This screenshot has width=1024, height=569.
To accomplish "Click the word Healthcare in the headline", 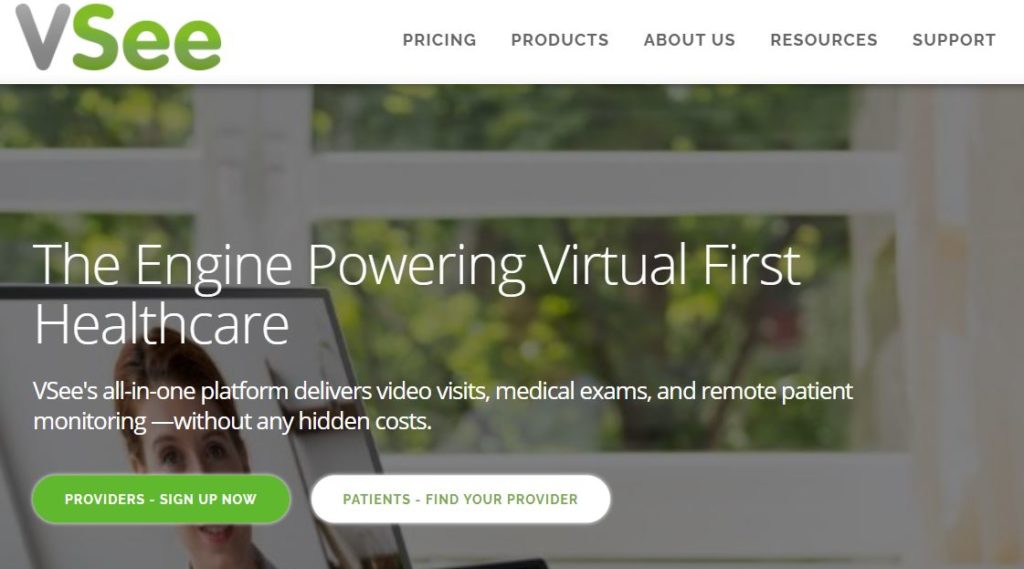I will [161, 325].
